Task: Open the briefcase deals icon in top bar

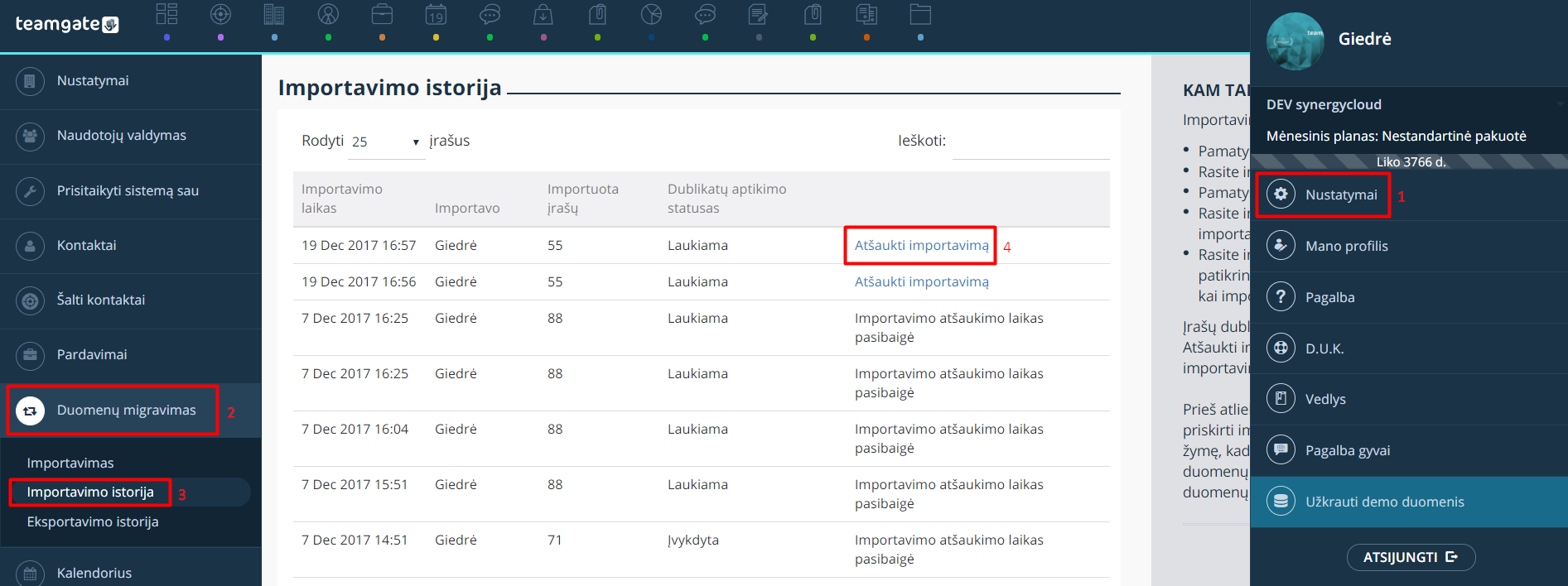Action: pyautogui.click(x=382, y=14)
